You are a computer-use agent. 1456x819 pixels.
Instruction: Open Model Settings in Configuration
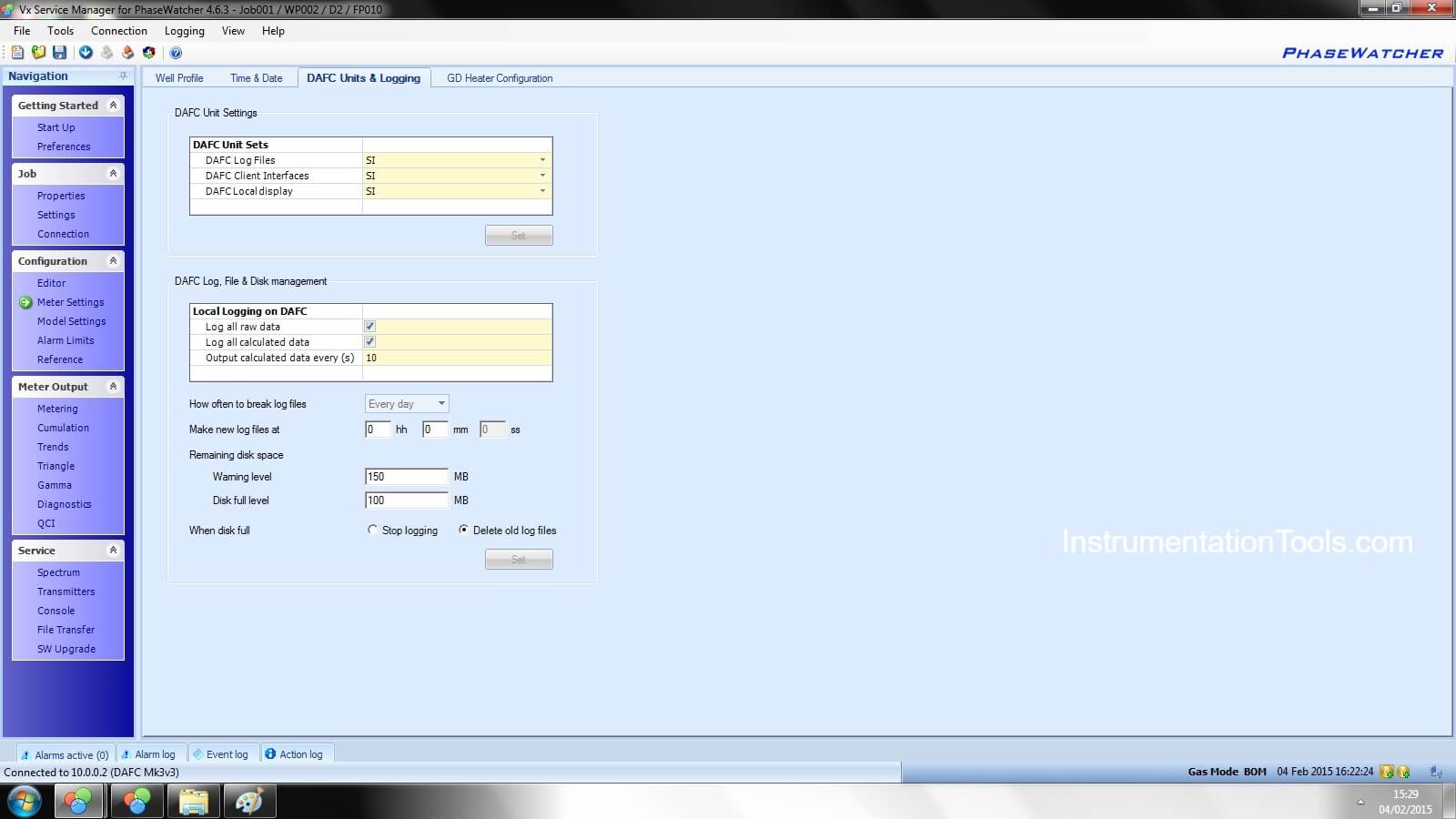pos(71,321)
